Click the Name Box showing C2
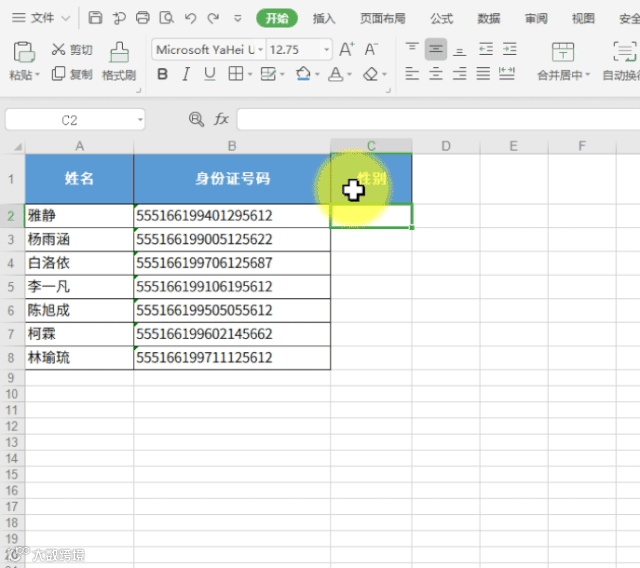The image size is (640, 568). point(69,120)
